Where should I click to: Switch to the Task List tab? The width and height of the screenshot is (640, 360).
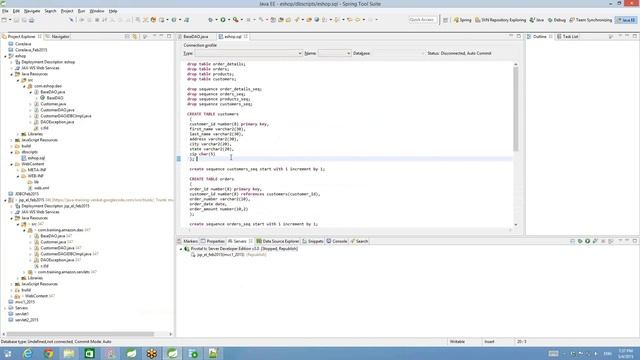(x=567, y=36)
